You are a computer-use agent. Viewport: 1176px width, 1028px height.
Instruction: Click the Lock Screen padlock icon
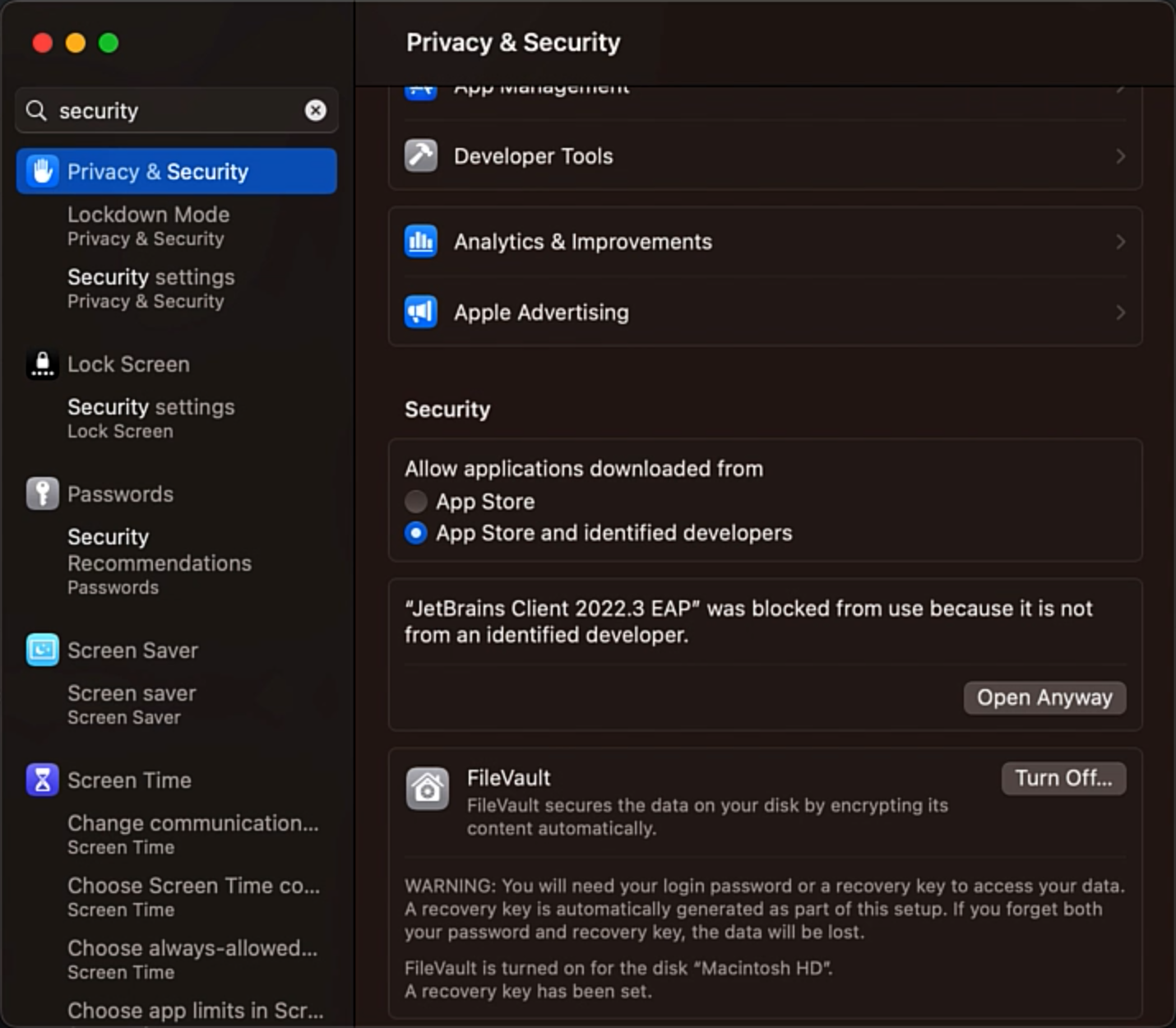[x=43, y=364]
